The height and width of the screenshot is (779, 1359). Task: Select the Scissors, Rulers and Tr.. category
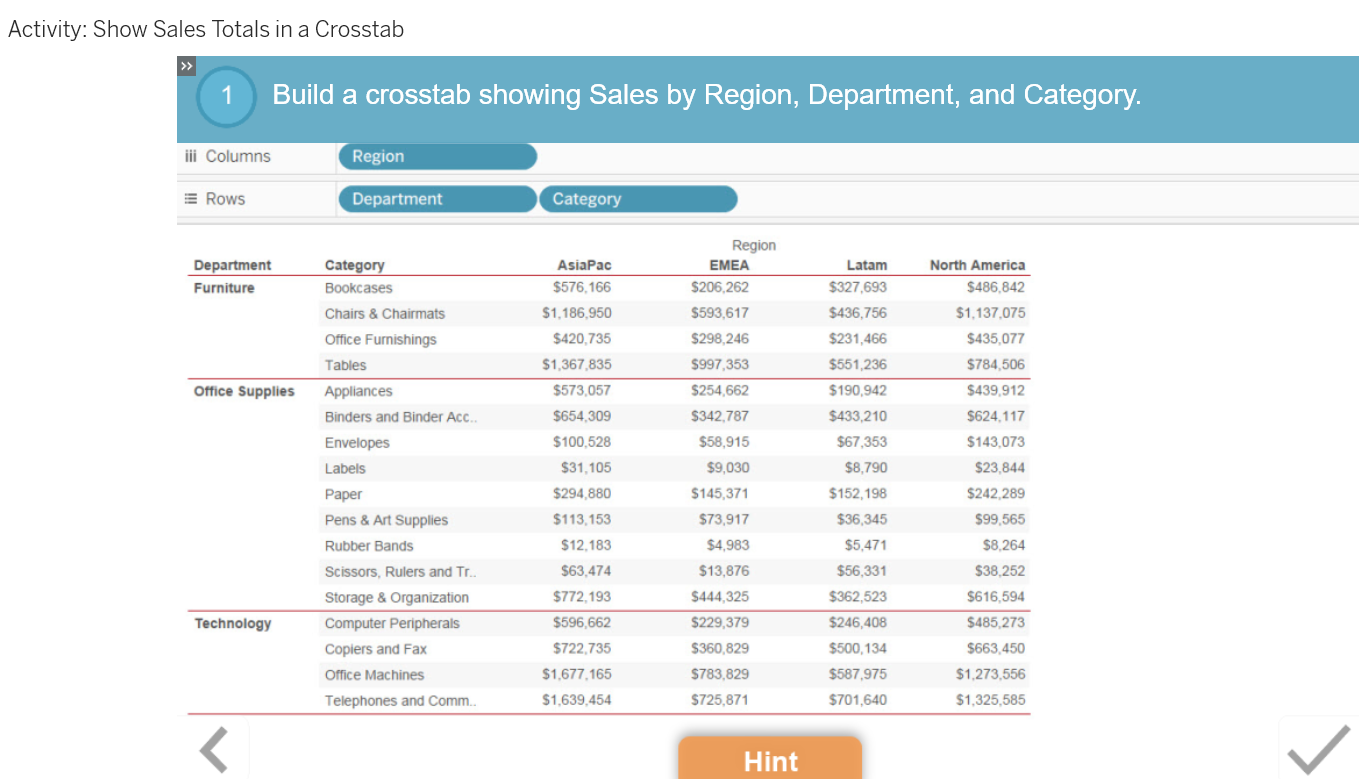(x=400, y=572)
